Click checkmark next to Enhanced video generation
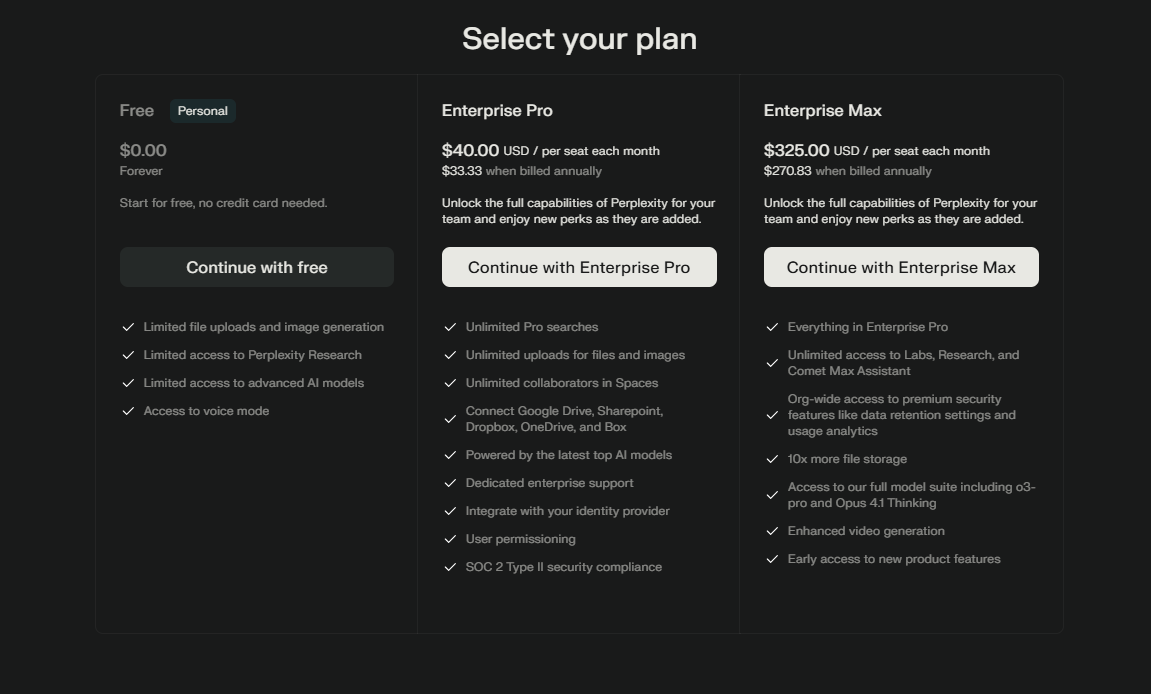Screen dimensions: 1151x694 (772, 531)
